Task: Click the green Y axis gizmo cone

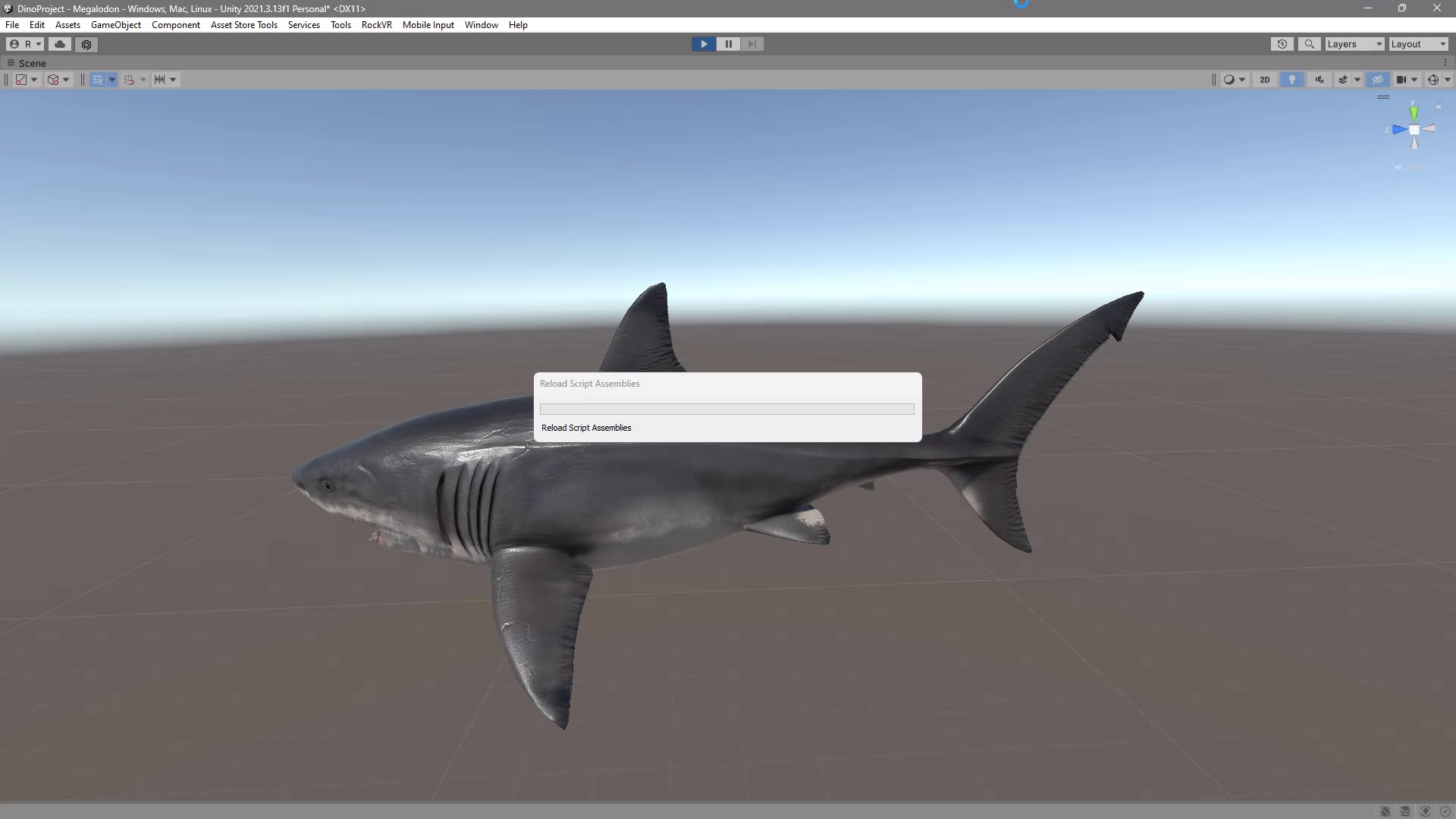Action: pos(1414,113)
